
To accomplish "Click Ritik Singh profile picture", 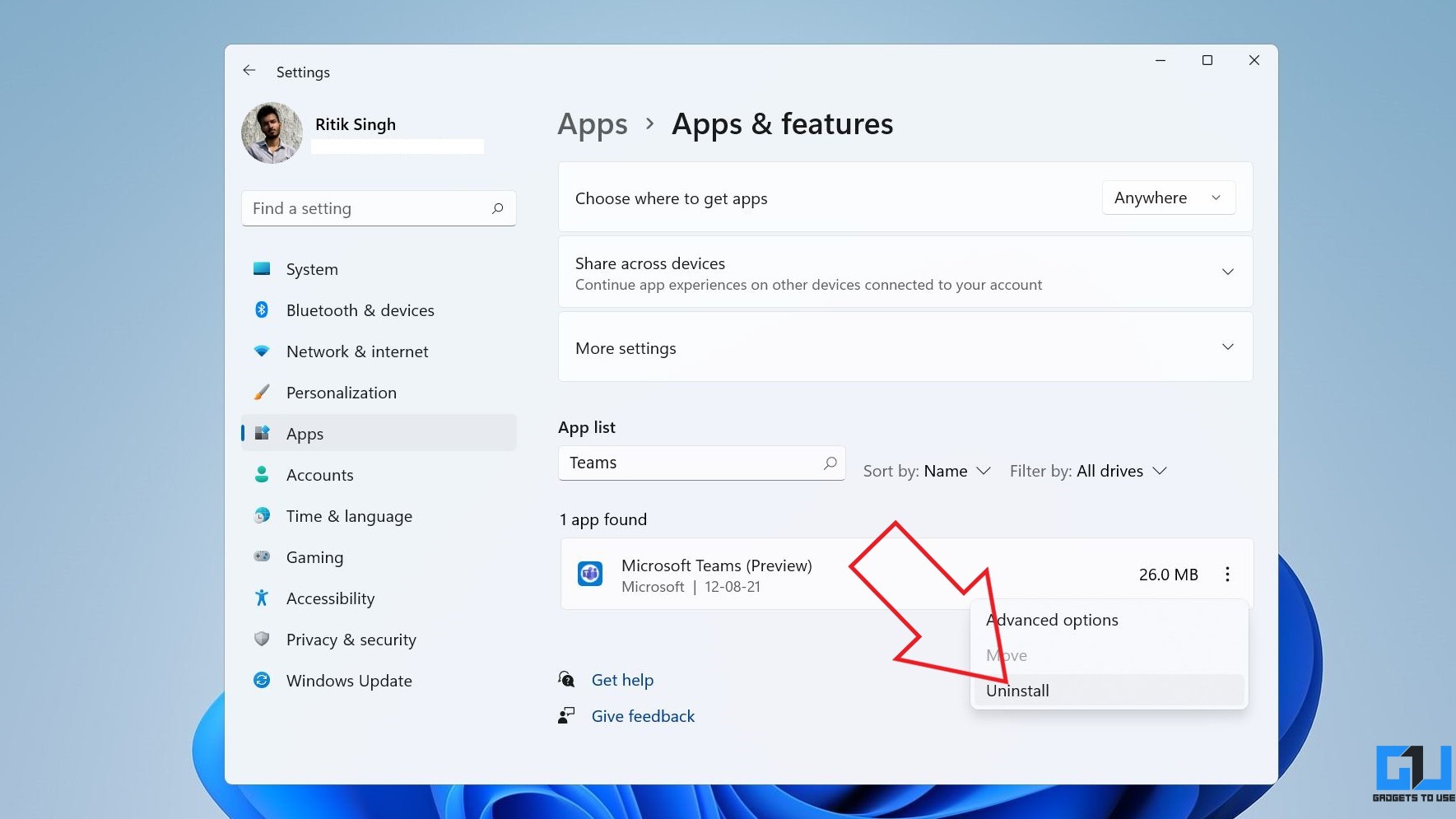I will point(272,133).
